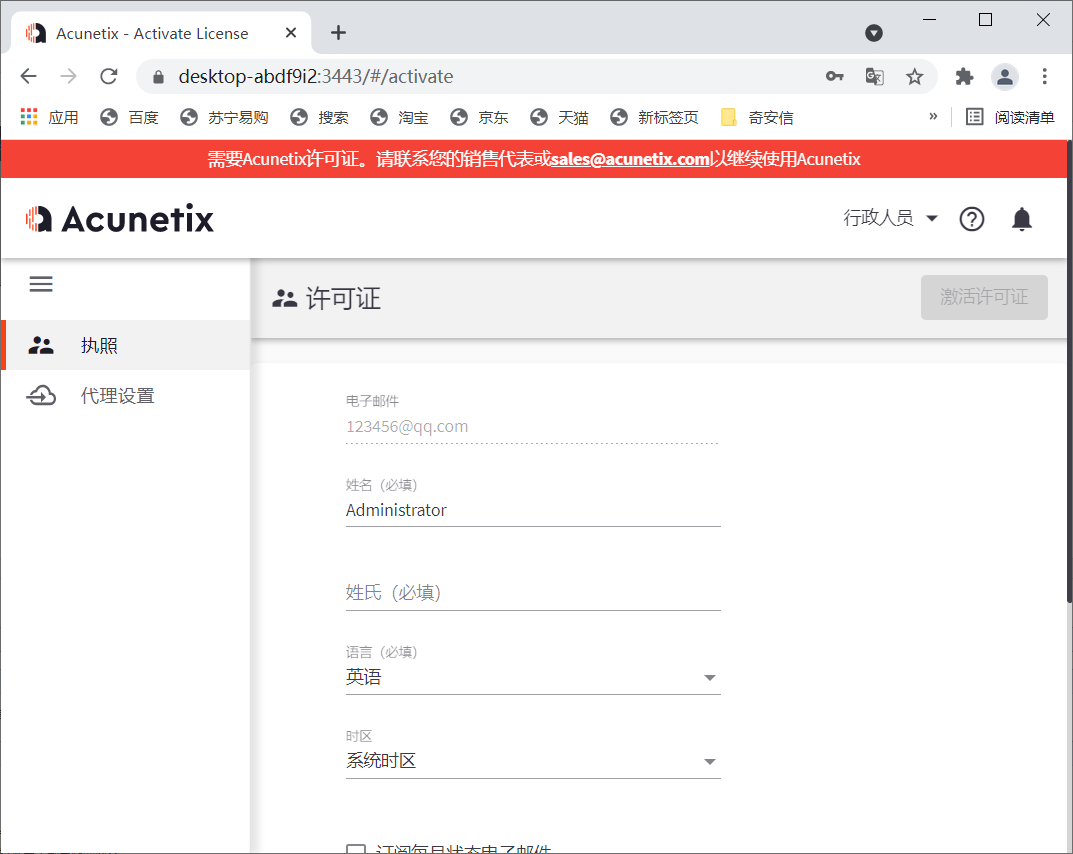Bookmark this page with star icon
Screen dimensions: 1073x854
tap(914, 77)
